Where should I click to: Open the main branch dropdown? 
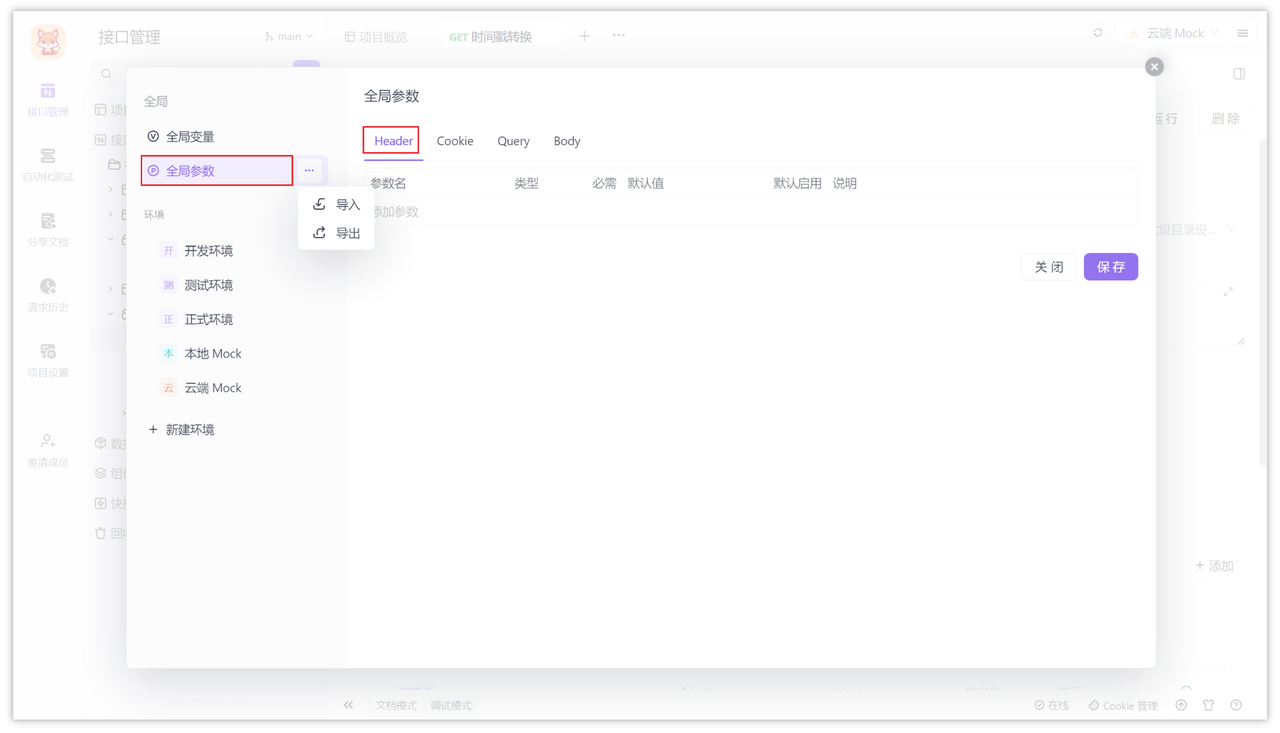coord(289,36)
